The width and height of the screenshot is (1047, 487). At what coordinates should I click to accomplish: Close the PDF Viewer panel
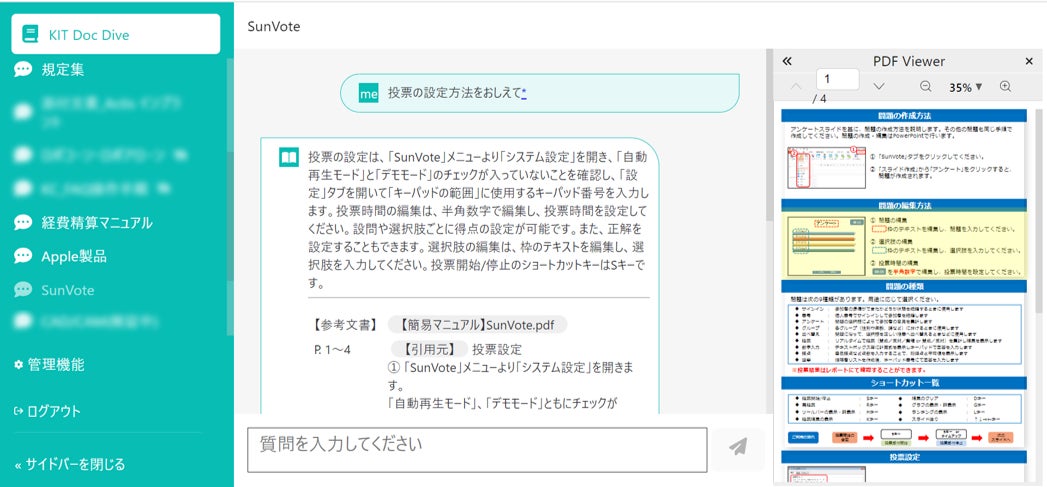tap(1029, 61)
